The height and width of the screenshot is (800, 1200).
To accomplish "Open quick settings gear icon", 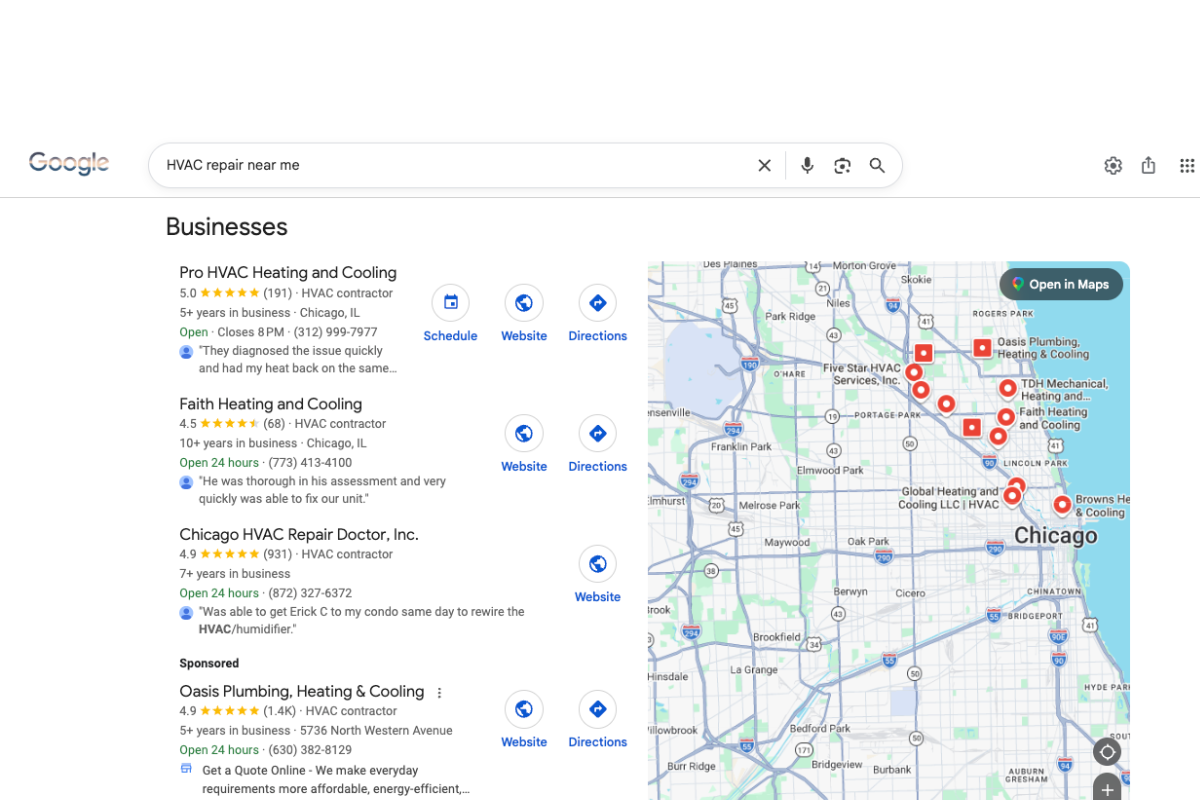I will coord(1113,166).
